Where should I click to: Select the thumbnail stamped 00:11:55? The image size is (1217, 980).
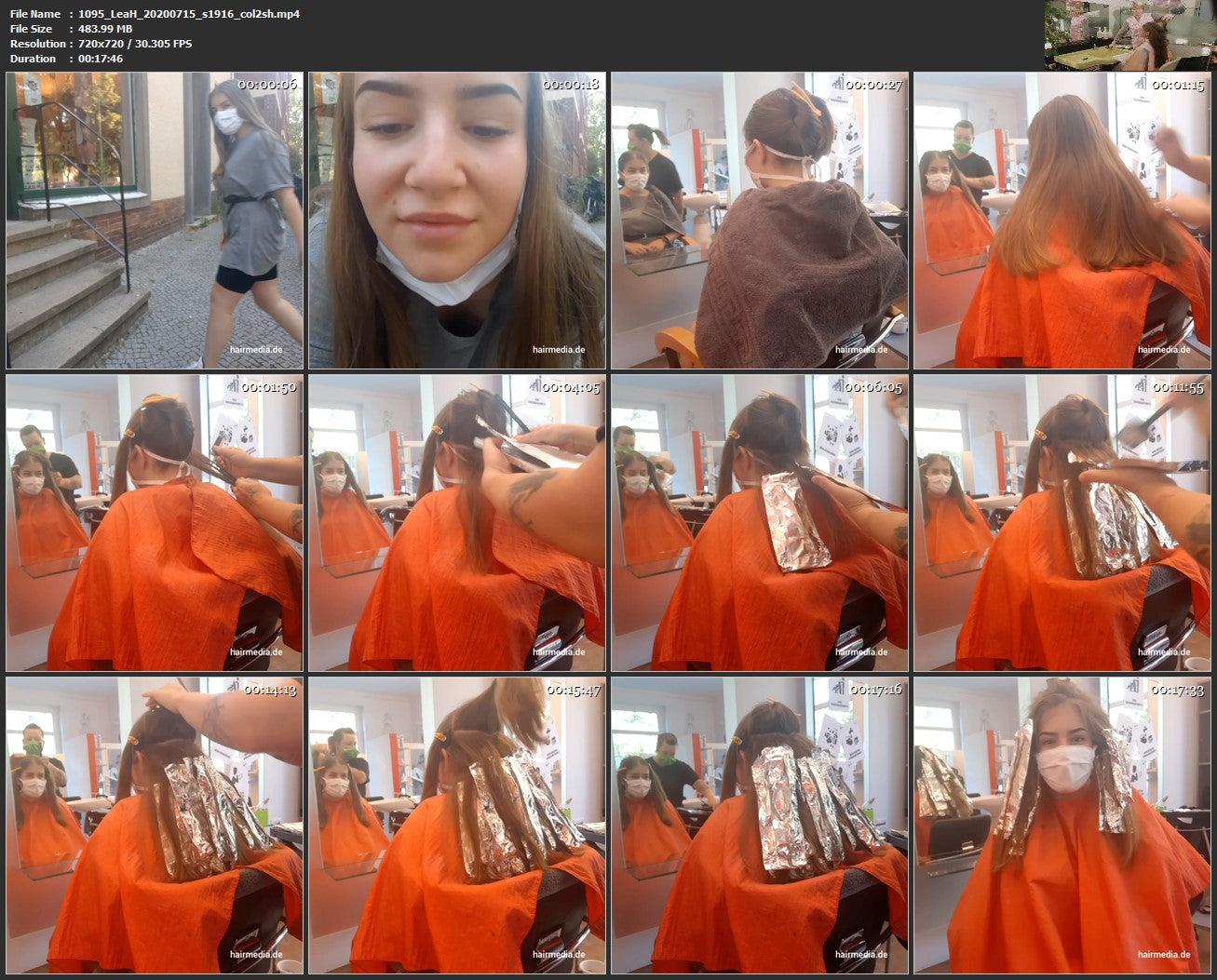(x=1061, y=523)
